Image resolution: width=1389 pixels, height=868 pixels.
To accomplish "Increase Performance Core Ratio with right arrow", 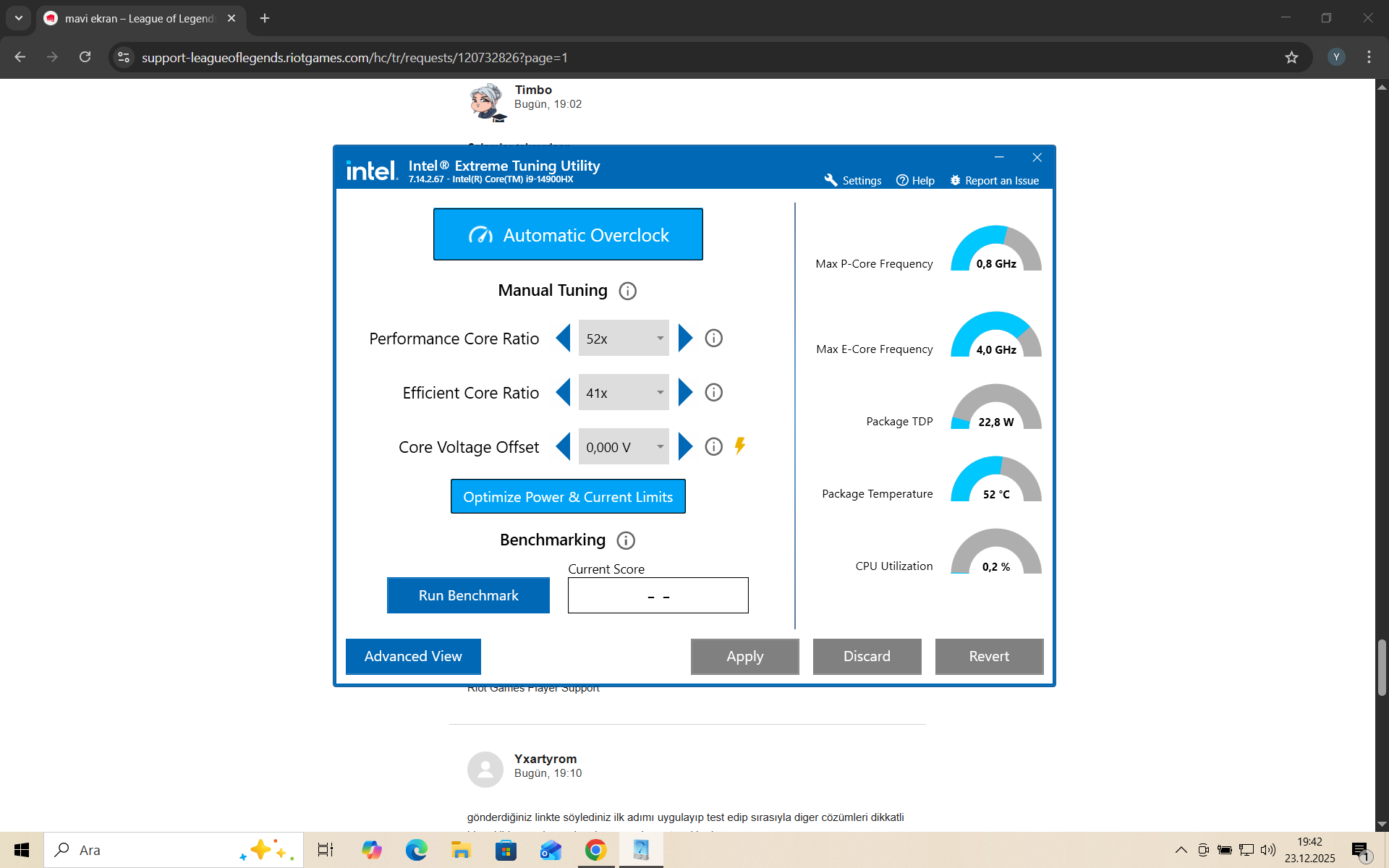I will tap(685, 339).
